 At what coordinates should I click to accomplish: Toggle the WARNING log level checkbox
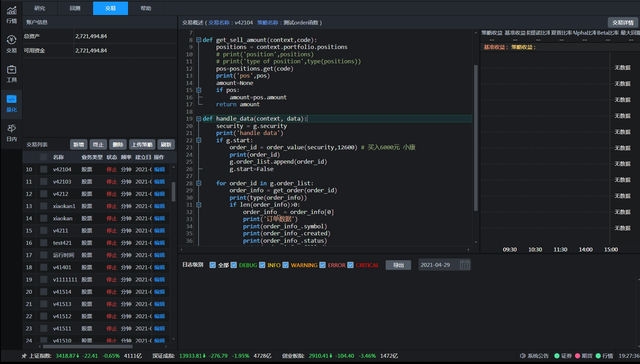coord(285,265)
